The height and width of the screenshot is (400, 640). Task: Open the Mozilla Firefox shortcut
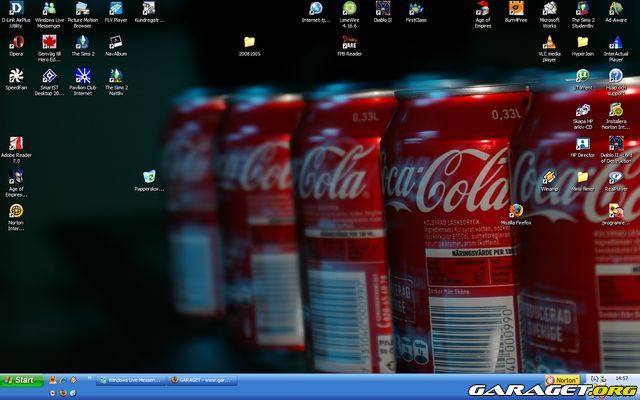pos(515,211)
